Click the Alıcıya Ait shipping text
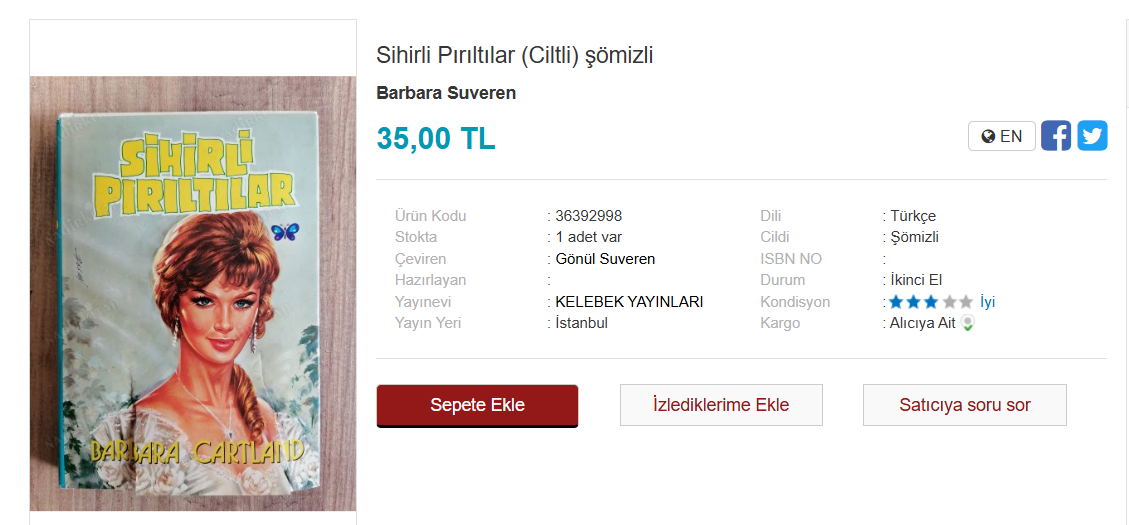 pos(923,323)
